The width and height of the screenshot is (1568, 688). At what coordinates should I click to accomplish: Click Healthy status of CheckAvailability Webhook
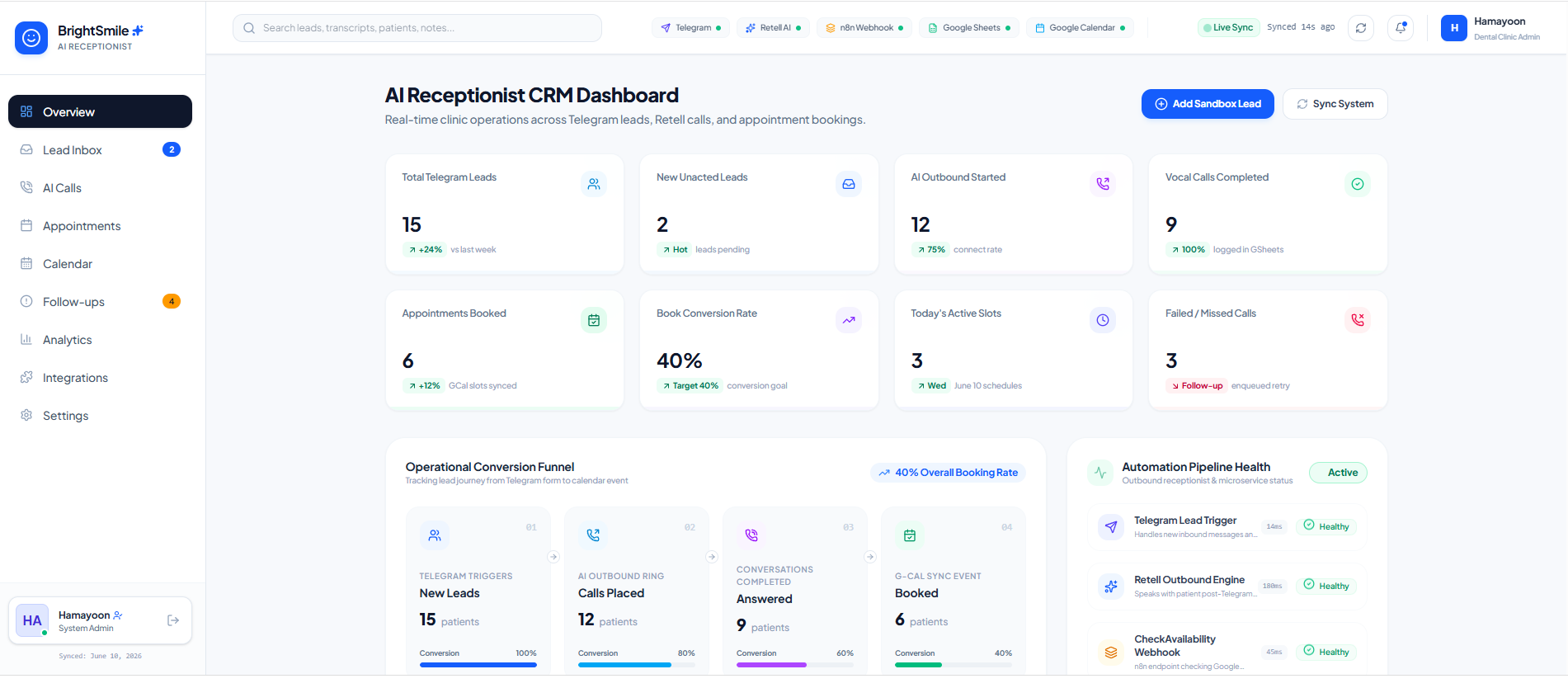[x=1326, y=652]
